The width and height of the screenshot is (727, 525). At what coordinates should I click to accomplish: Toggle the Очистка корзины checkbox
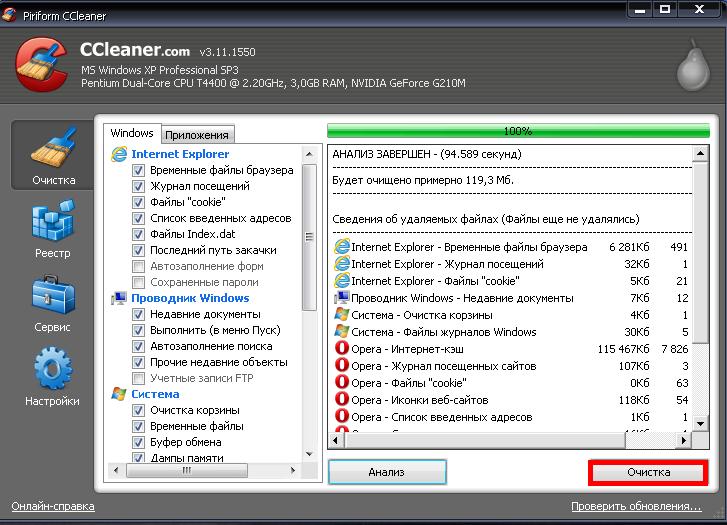(139, 411)
